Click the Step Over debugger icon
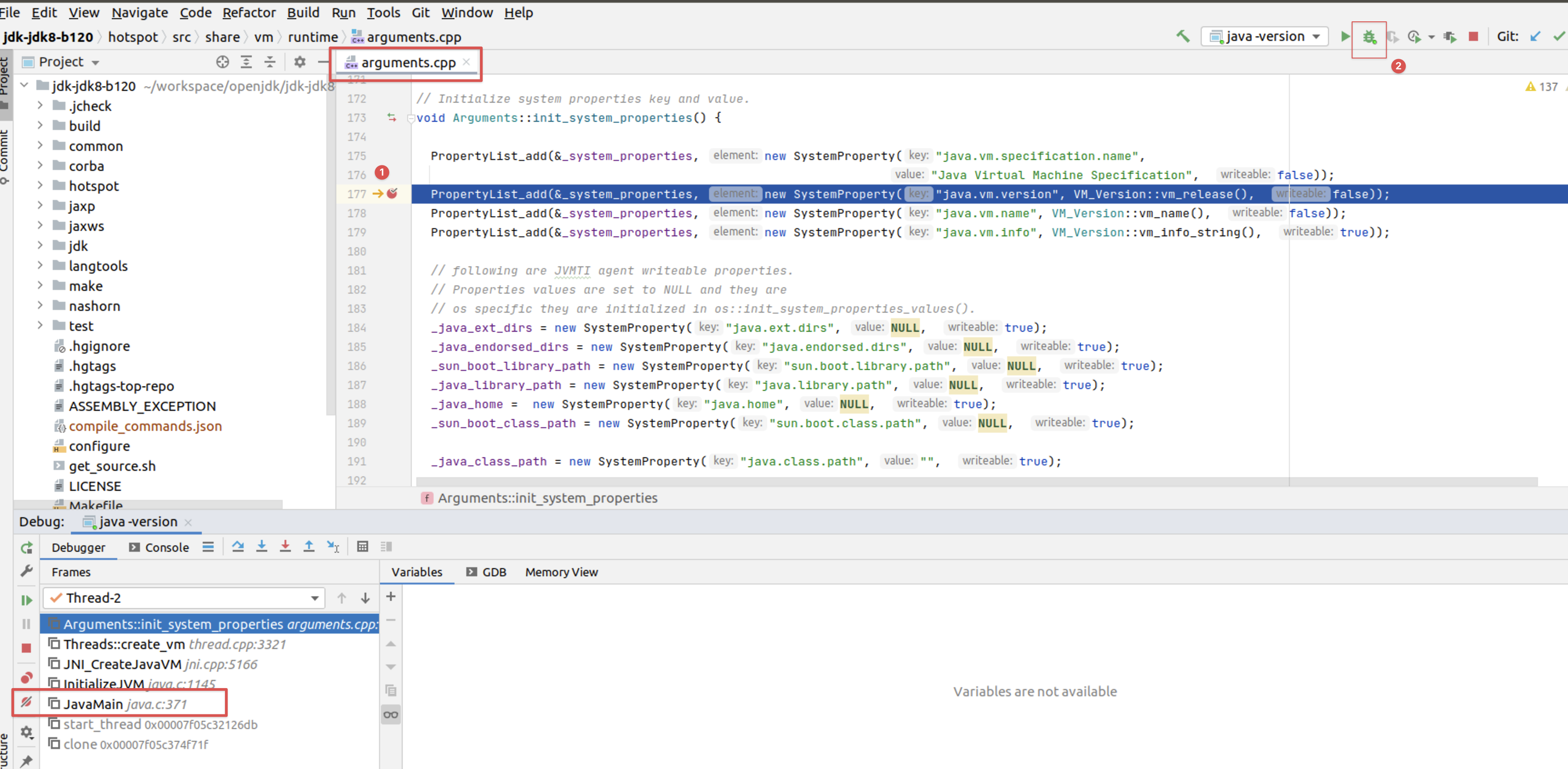 (238, 546)
